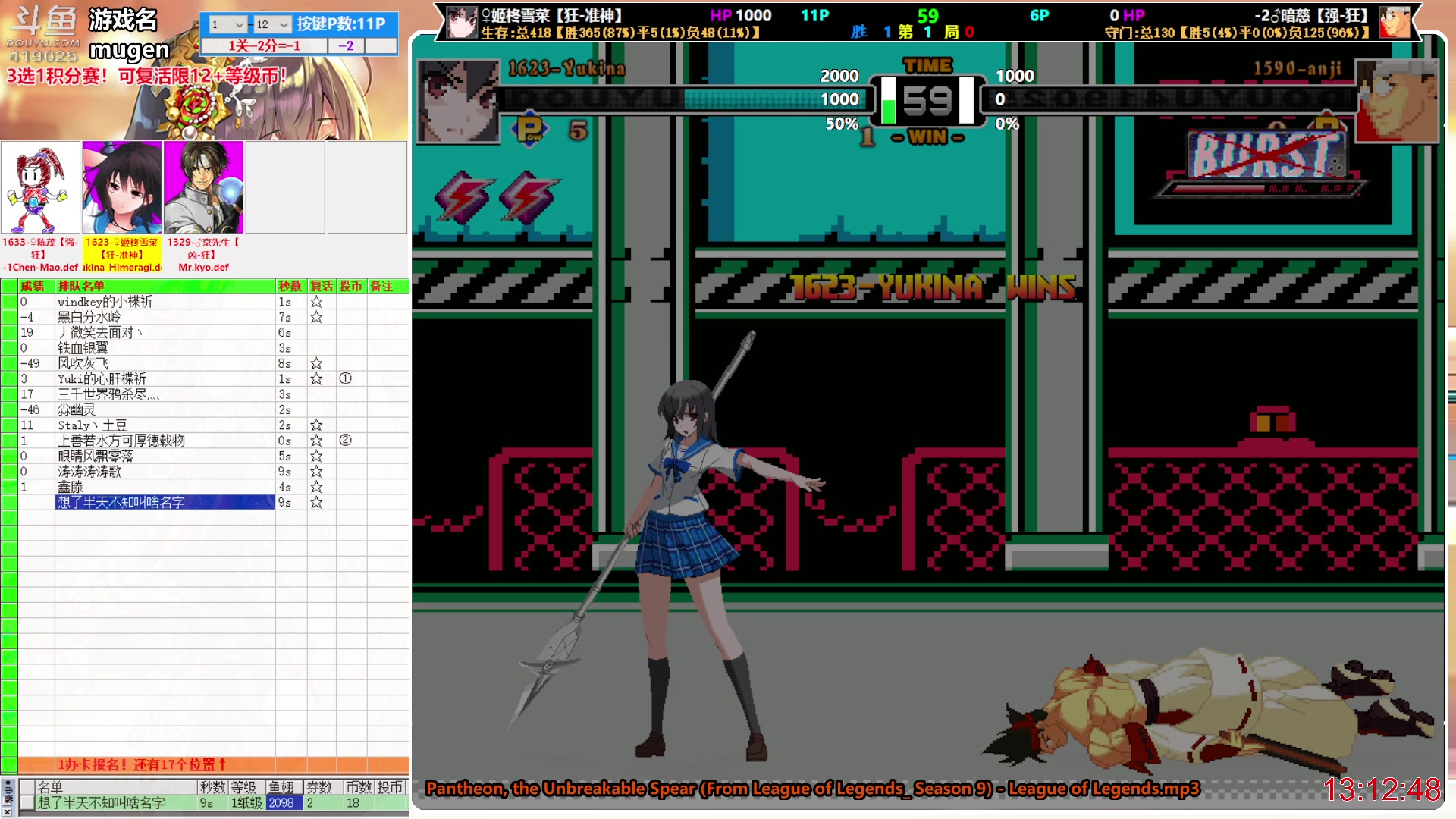Click the fourth empty character slot
This screenshot has width=1456, height=819.
click(285, 187)
